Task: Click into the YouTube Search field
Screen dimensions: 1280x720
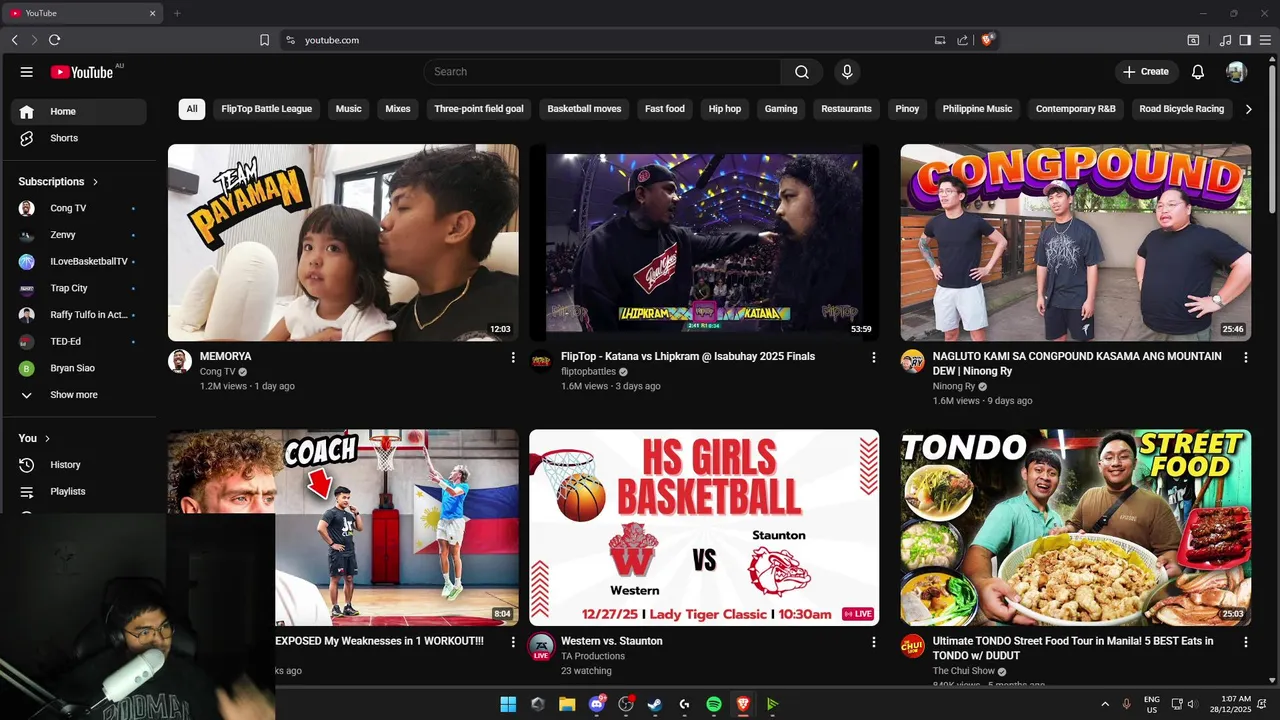Action: click(602, 72)
